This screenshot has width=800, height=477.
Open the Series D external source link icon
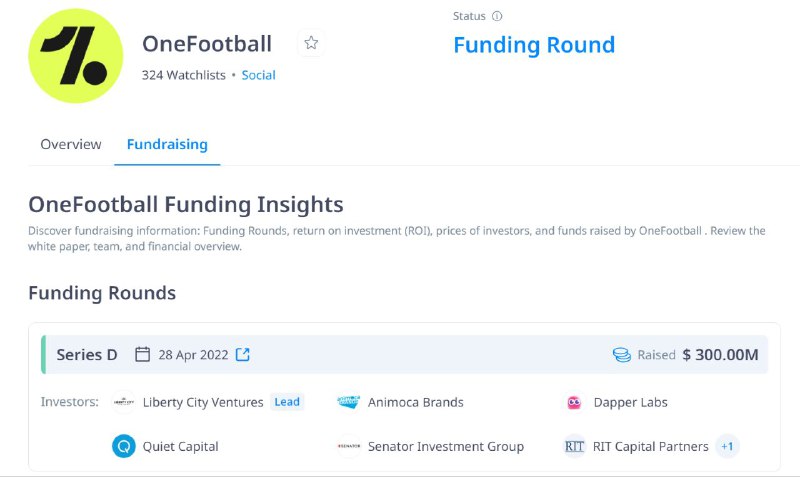[243, 355]
